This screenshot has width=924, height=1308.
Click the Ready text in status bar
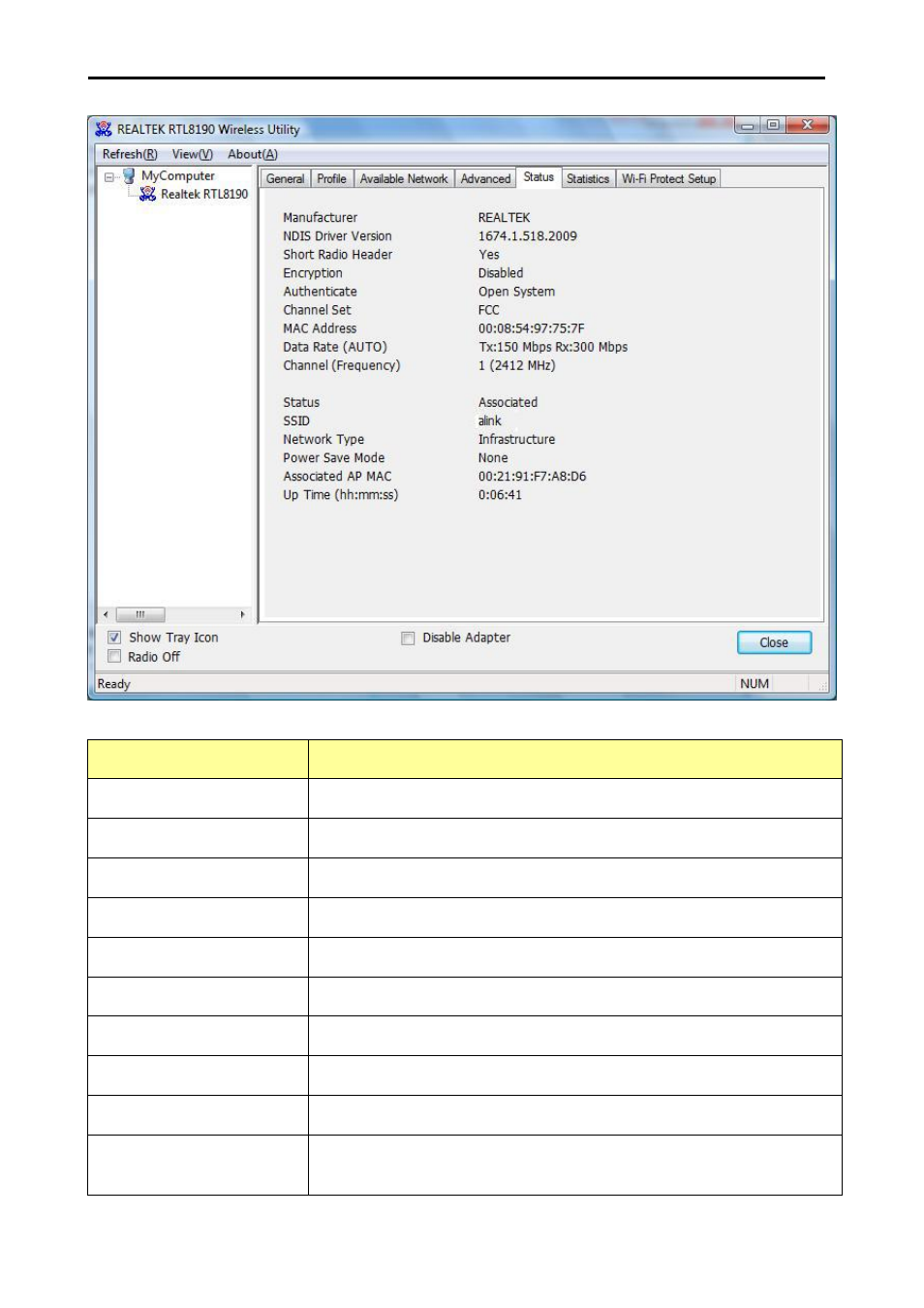[x=113, y=684]
